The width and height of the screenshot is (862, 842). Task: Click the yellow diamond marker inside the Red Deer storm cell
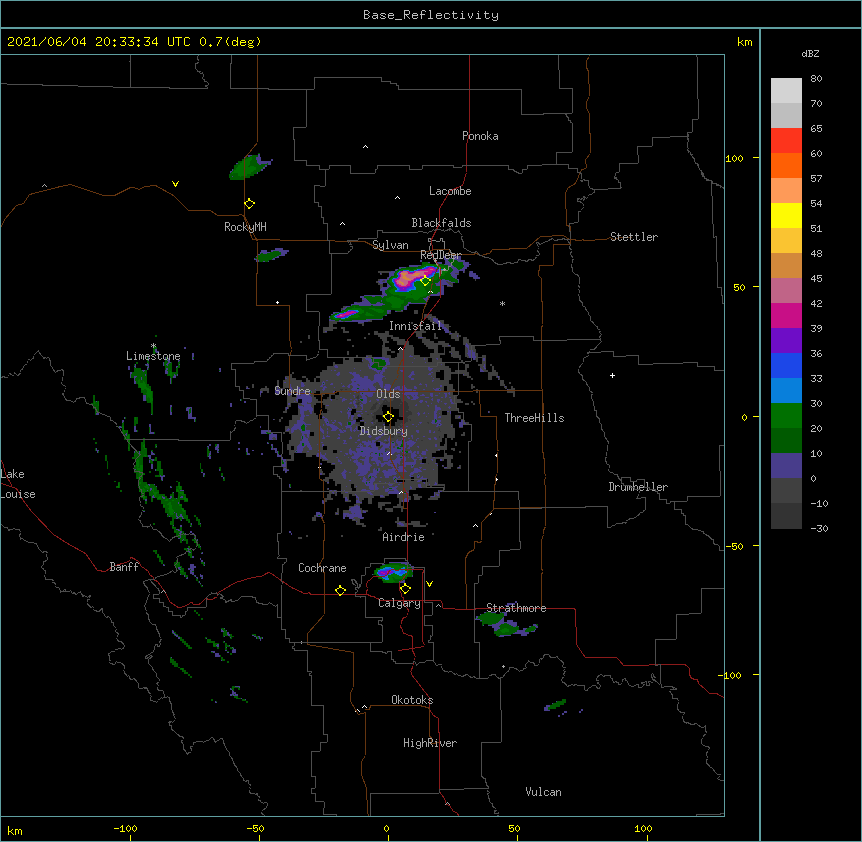point(426,281)
